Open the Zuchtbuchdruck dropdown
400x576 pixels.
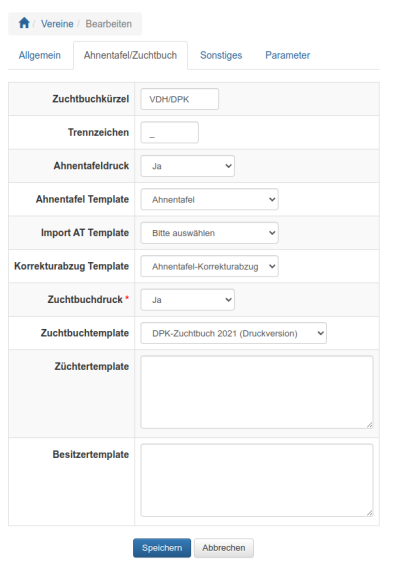[x=188, y=300]
